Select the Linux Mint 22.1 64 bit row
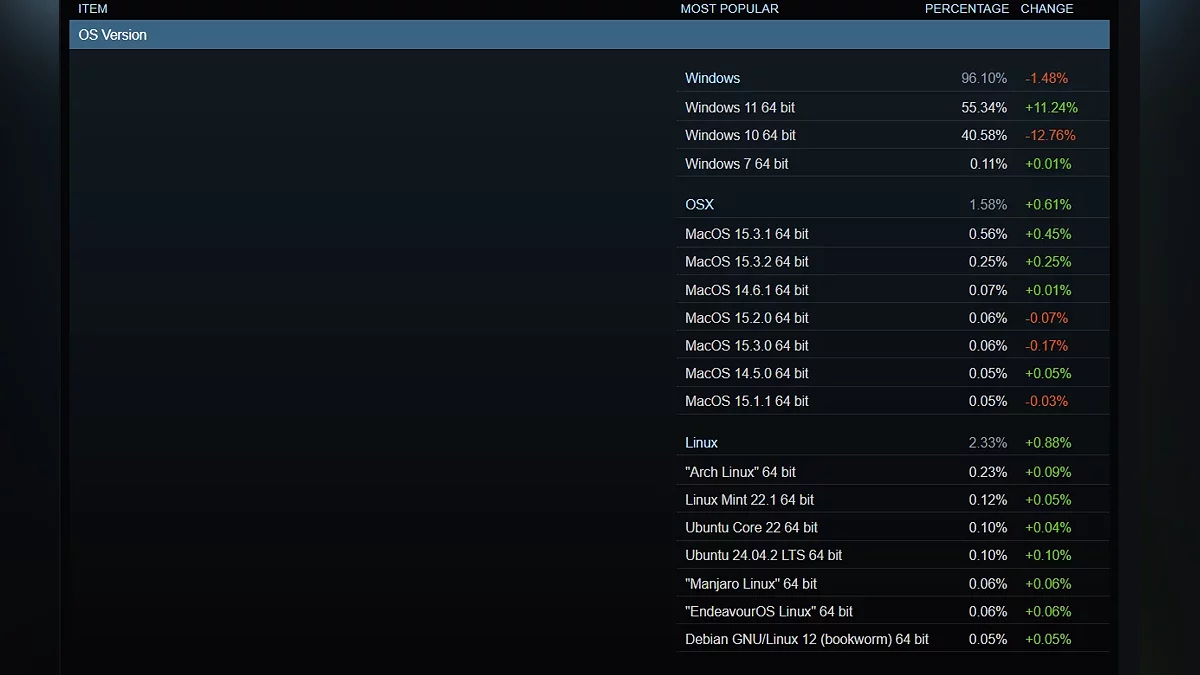The image size is (1200, 675). click(x=749, y=500)
